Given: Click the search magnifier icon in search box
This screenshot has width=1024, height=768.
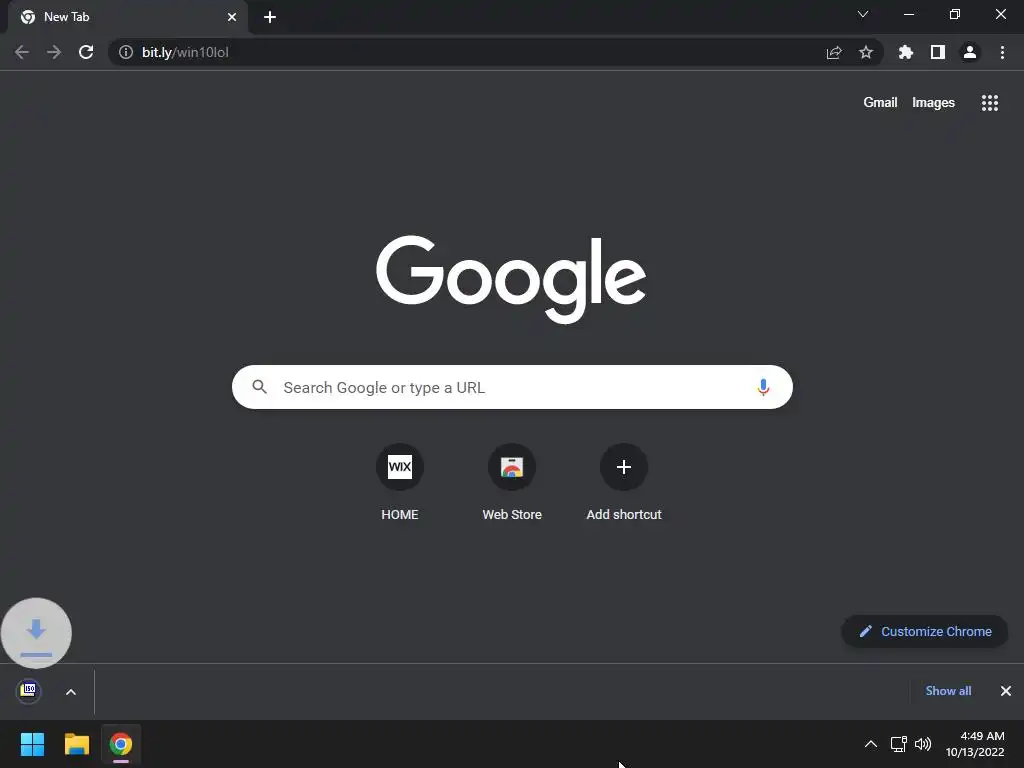Looking at the screenshot, I should coord(259,387).
